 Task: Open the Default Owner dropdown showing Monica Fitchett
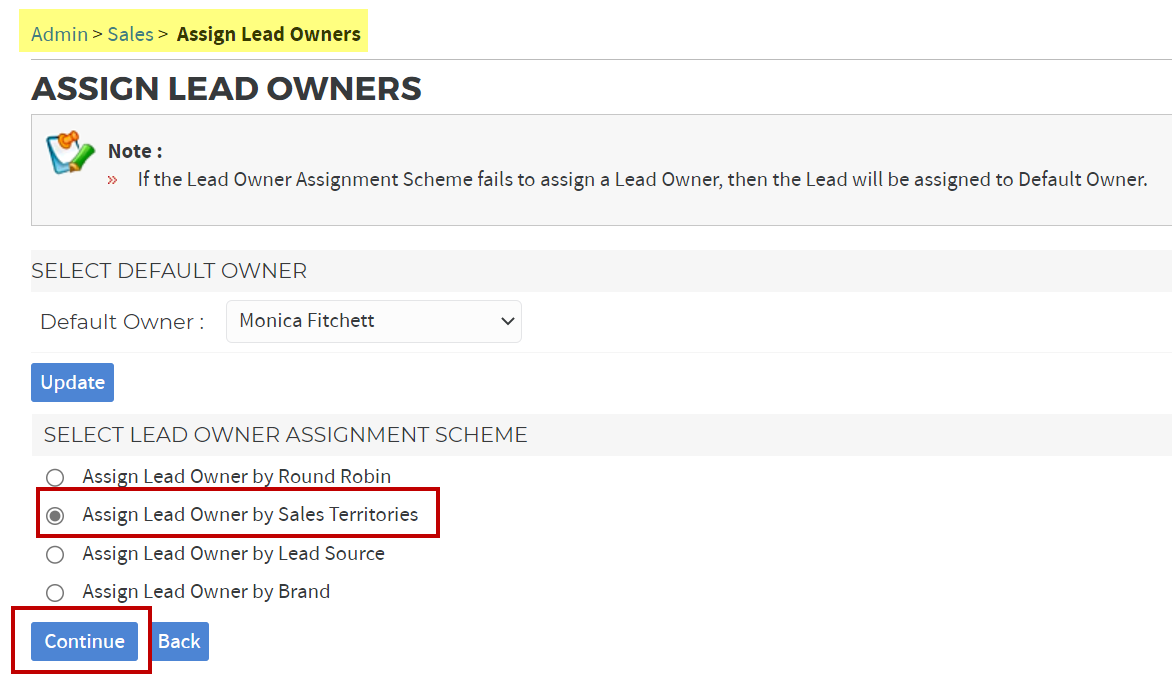click(x=372, y=322)
